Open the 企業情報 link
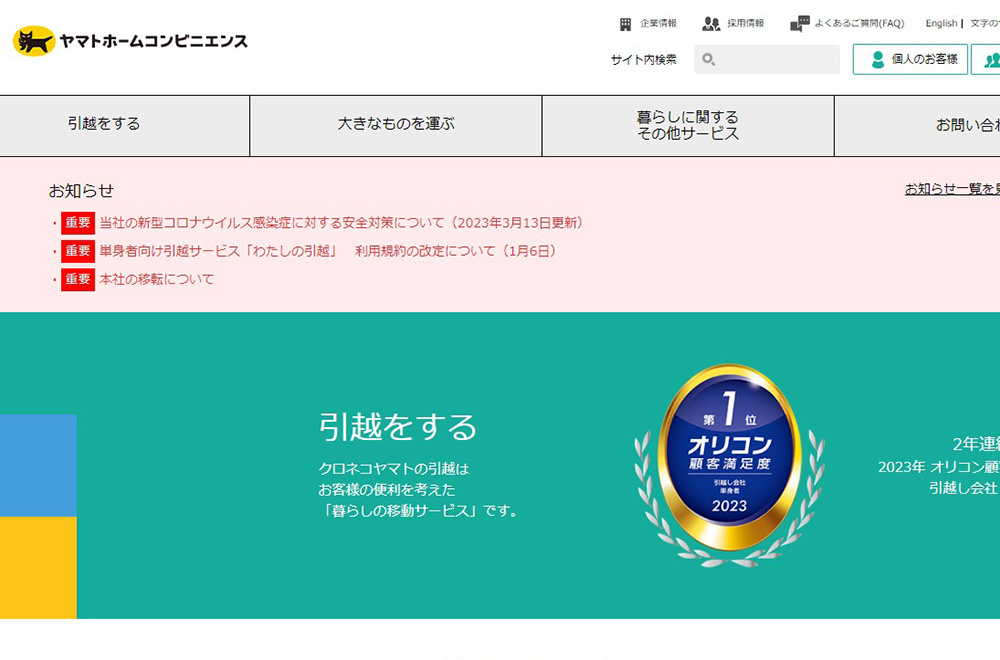This screenshot has width=1000, height=660. (658, 24)
